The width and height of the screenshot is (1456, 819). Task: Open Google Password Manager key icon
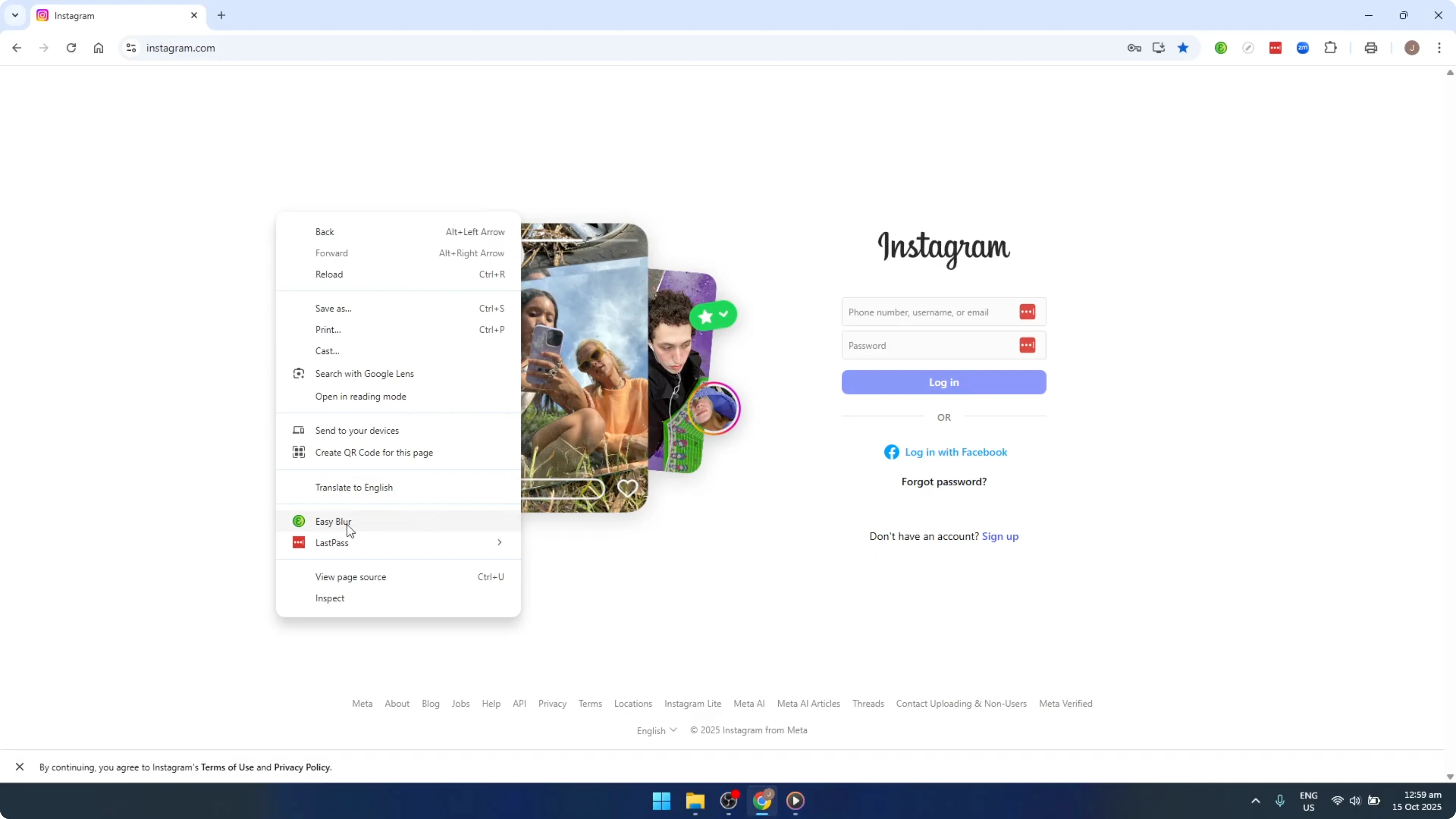point(1134,47)
